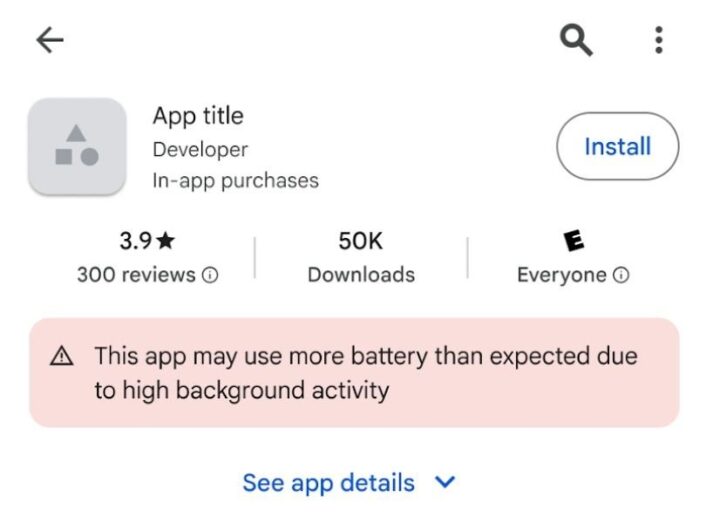Click the In-app purchases label

click(235, 181)
